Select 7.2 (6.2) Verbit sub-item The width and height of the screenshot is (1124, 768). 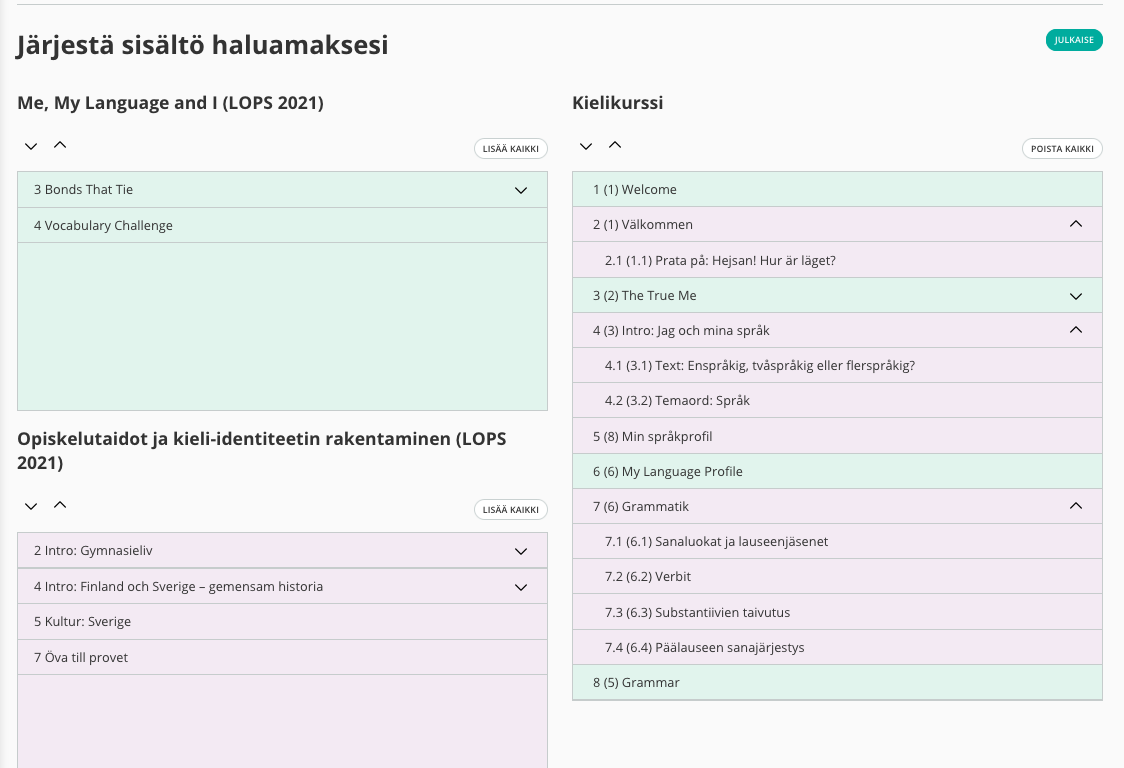point(648,577)
